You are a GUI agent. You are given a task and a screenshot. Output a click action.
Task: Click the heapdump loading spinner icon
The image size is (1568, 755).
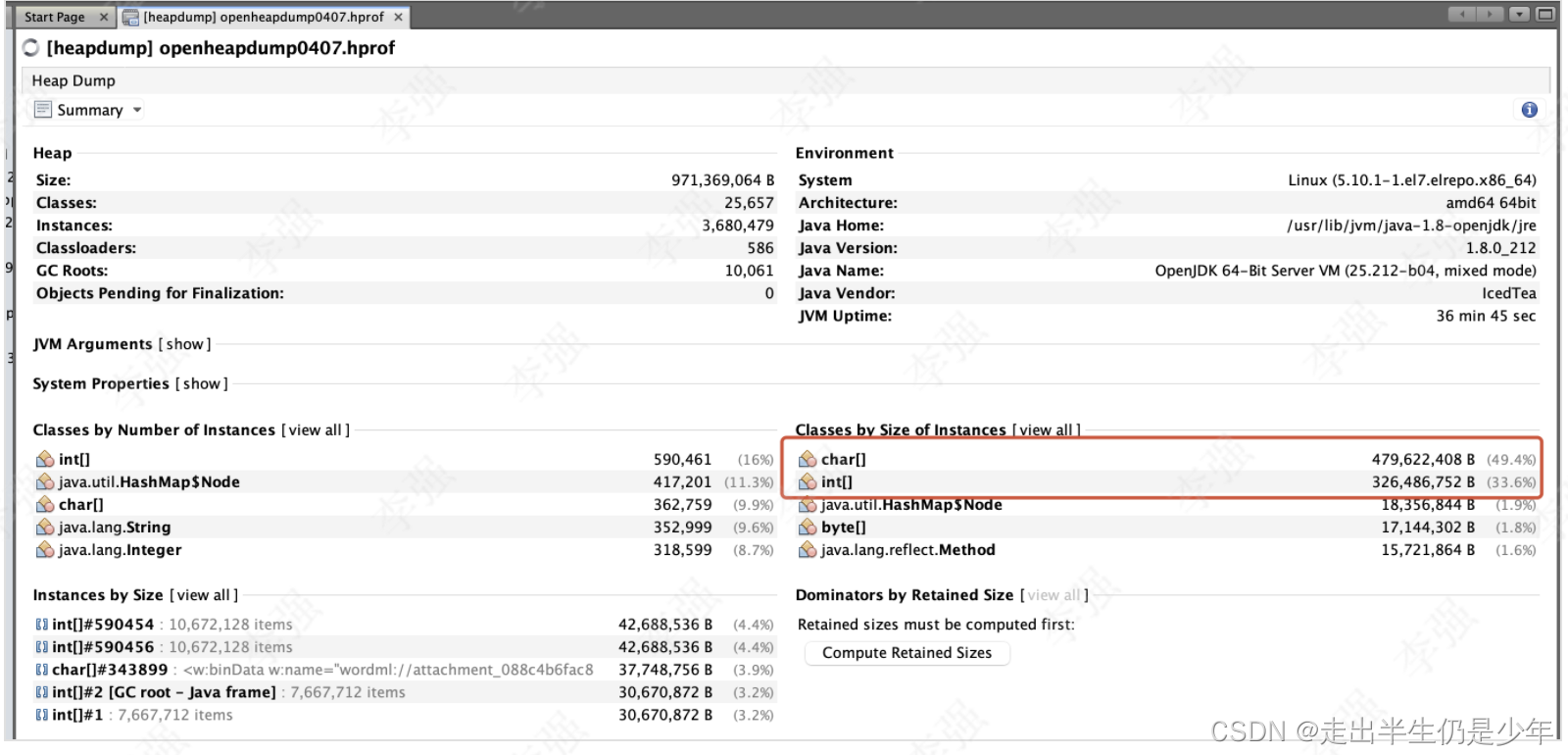pos(30,48)
